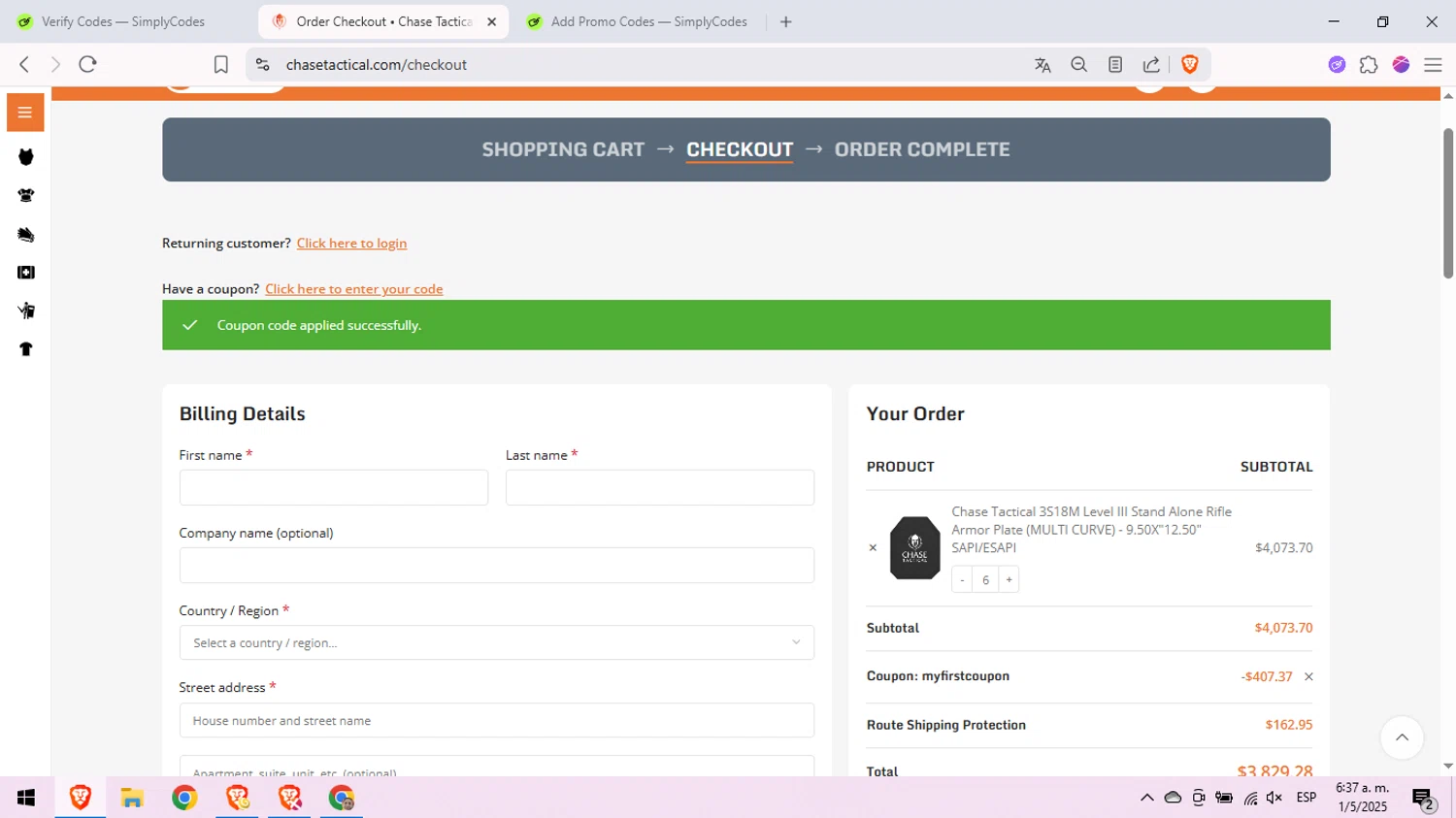The width and height of the screenshot is (1456, 818).
Task: Close the Order Checkout tab
Action: tap(492, 21)
